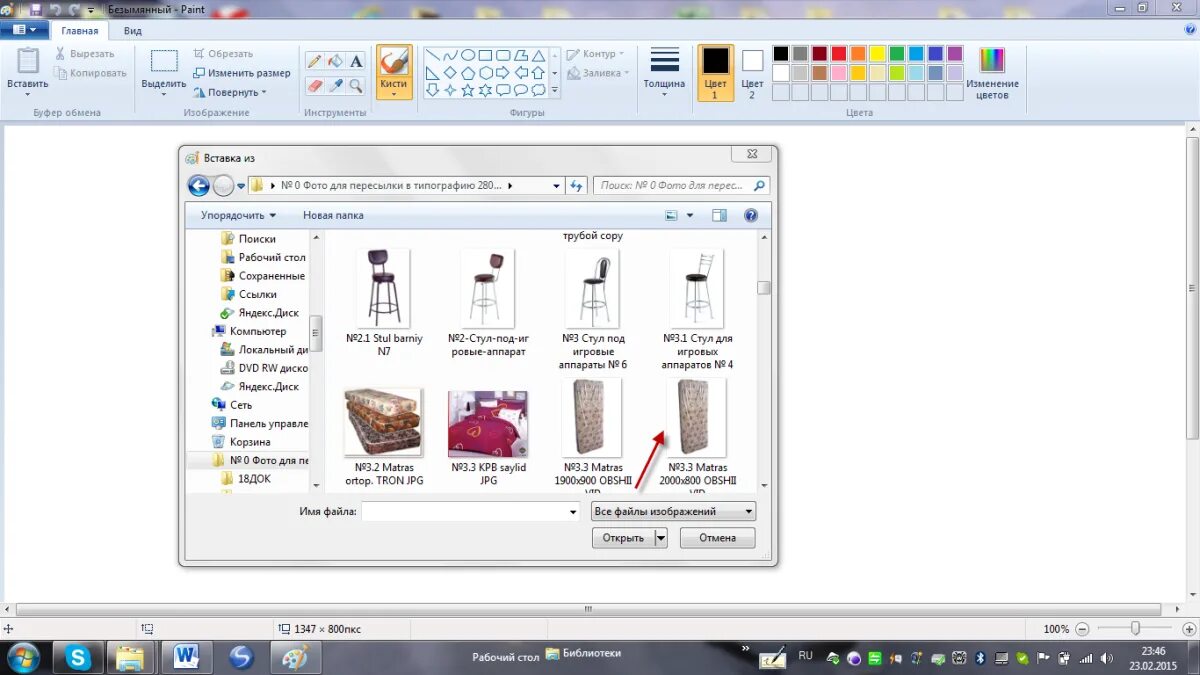Switch to the Главная ribbon tab
This screenshot has height=675, width=1200.
point(79,30)
